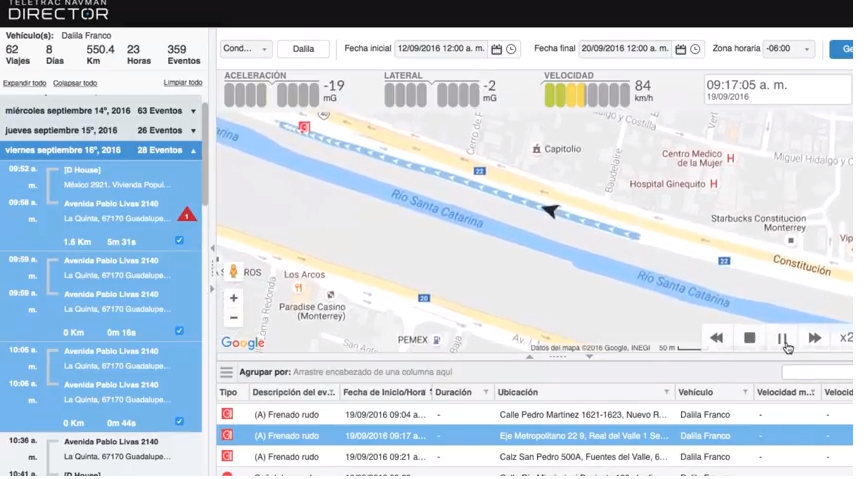866x479 pixels.
Task: Pause the route playback
Action: (782, 338)
